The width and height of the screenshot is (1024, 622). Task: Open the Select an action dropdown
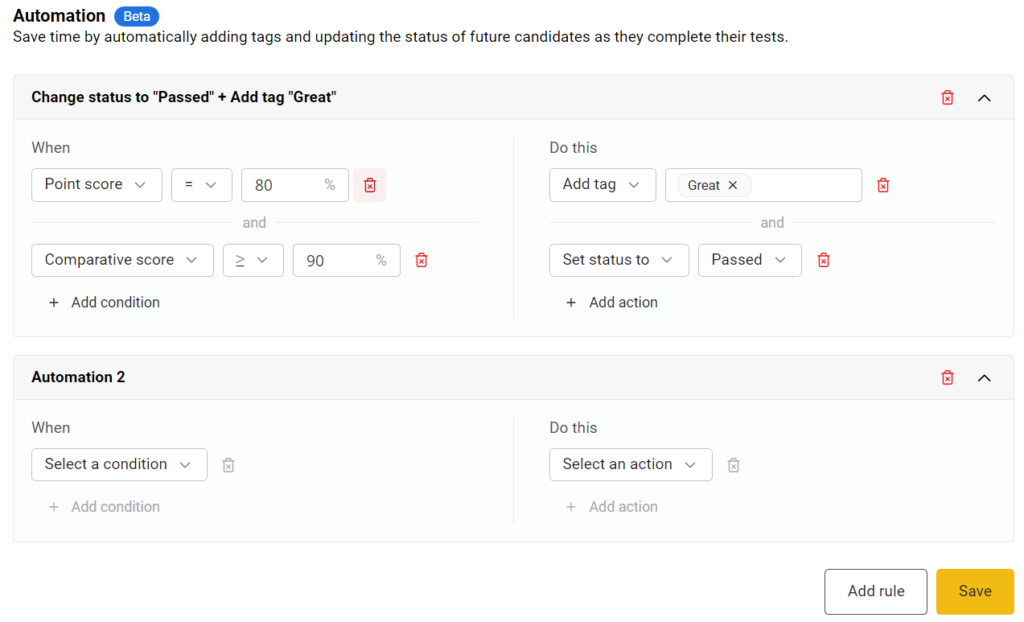[630, 465]
